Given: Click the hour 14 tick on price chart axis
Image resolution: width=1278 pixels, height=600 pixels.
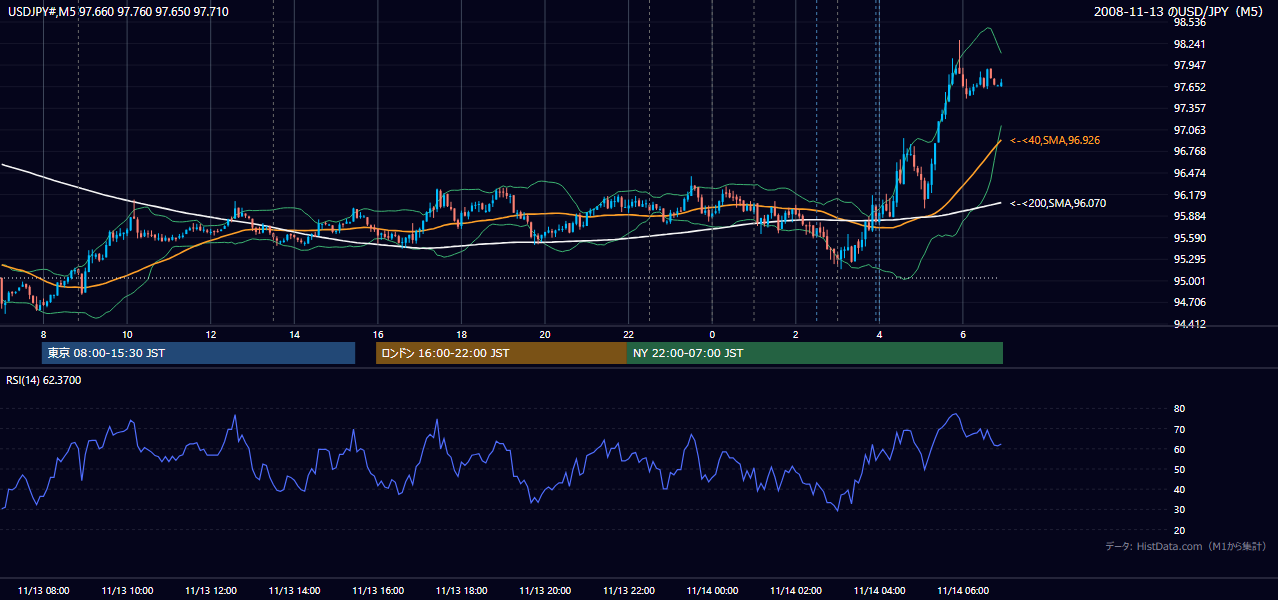Looking at the screenshot, I should point(294,333).
